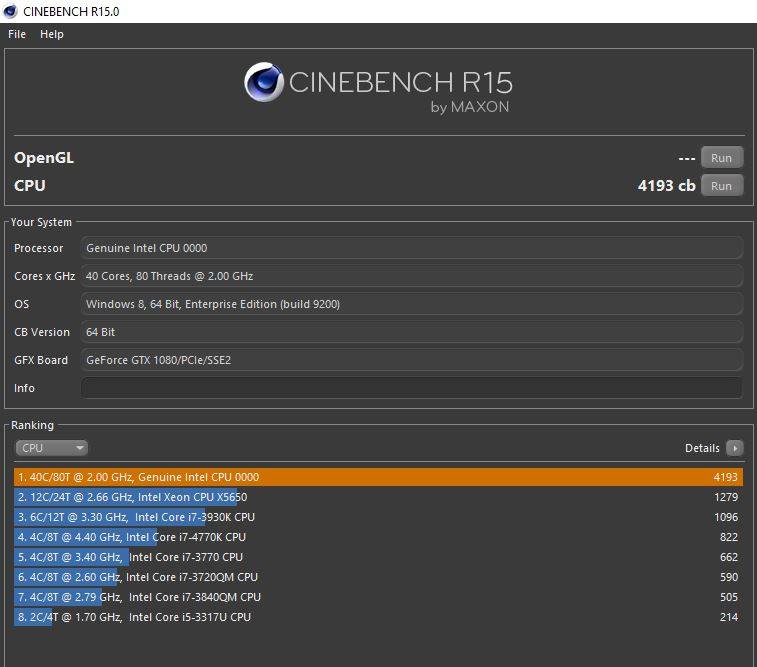Select ranking row 'Intel Core i7-3720QM CPU'

[x=378, y=577]
